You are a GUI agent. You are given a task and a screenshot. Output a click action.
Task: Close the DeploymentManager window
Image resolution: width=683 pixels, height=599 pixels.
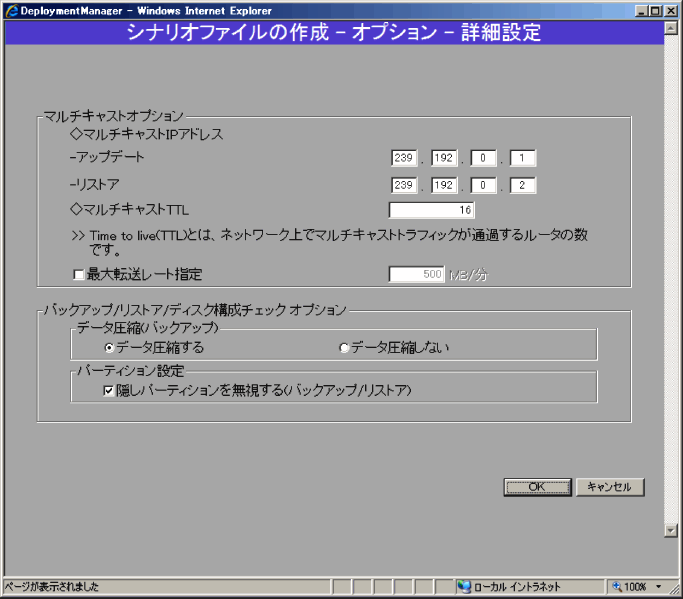click(670, 11)
